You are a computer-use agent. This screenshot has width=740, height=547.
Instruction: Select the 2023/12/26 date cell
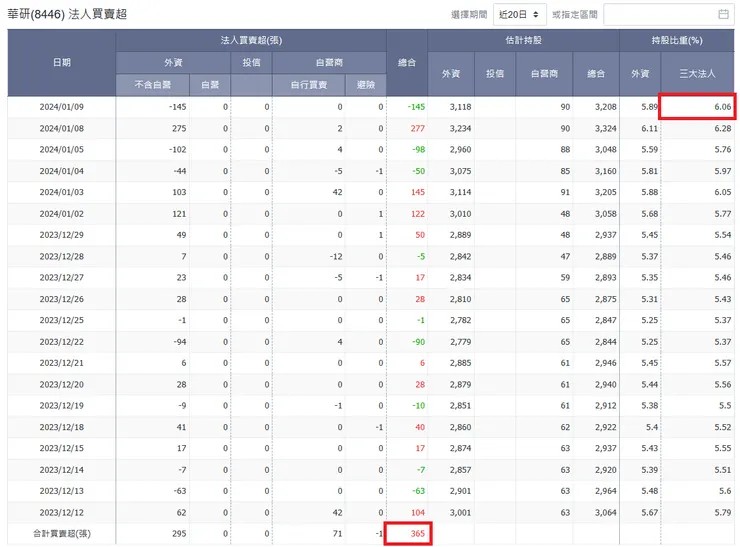click(x=62, y=299)
